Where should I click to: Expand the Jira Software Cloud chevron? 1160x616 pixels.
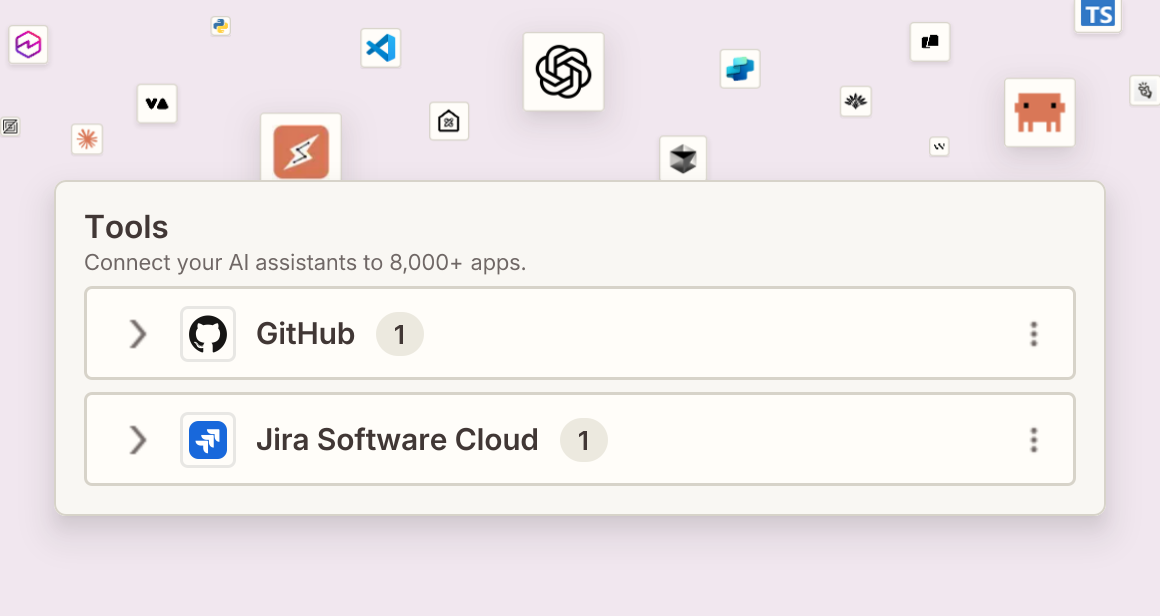(x=138, y=440)
